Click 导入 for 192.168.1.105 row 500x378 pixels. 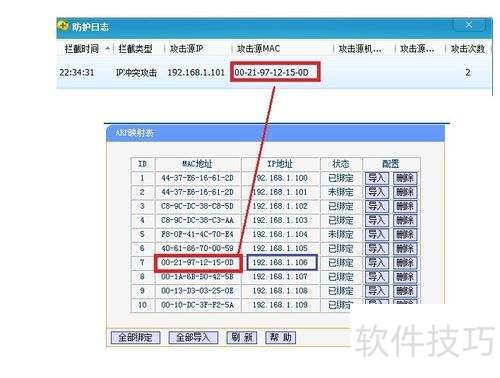point(377,249)
